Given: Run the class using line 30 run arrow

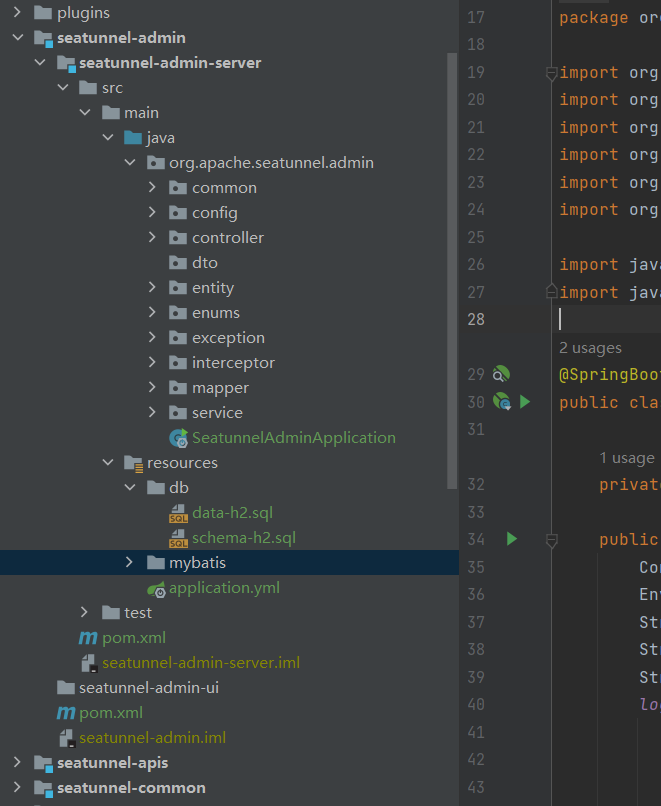Looking at the screenshot, I should (525, 401).
